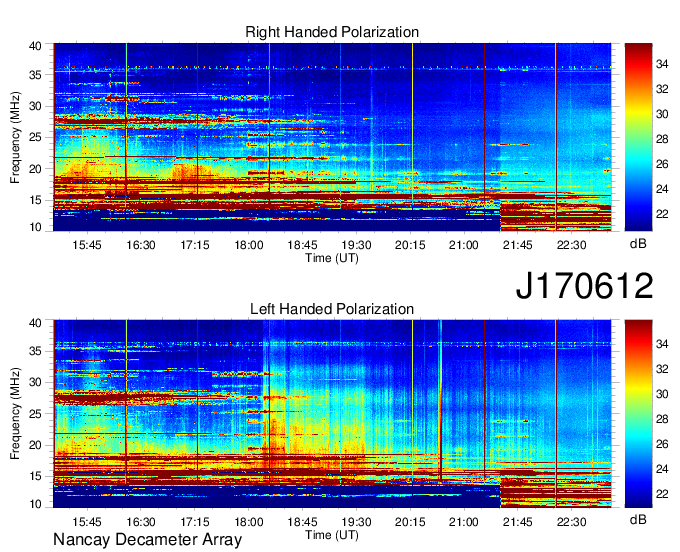Select the 17:15 tick on Right Handed time axis
Image resolution: width=680 pixels, height=552 pixels.
195,245
